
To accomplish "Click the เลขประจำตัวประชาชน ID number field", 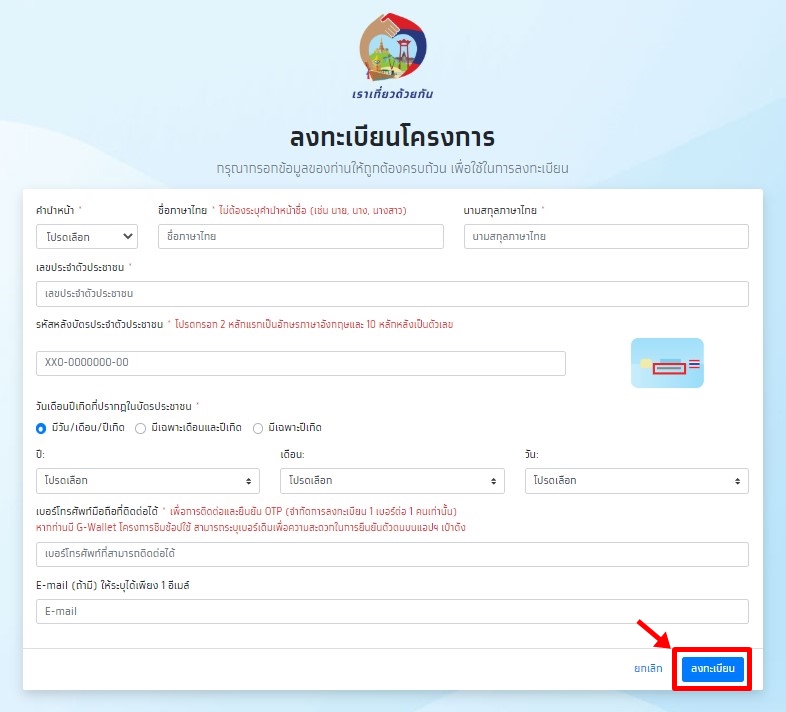I will (392, 294).
